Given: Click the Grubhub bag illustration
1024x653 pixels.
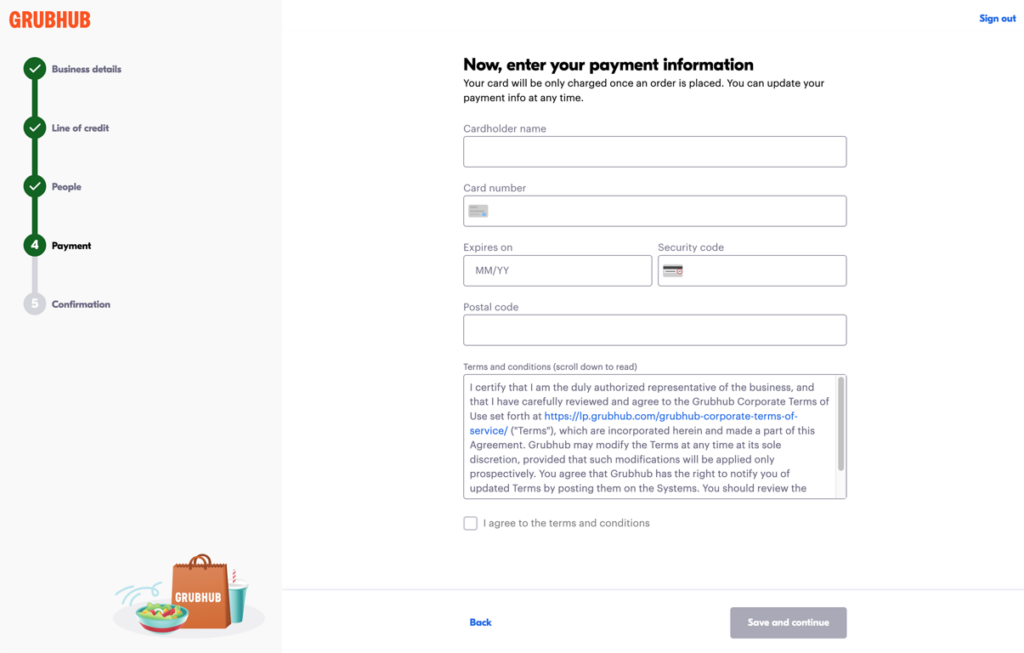Looking at the screenshot, I should pyautogui.click(x=198, y=594).
